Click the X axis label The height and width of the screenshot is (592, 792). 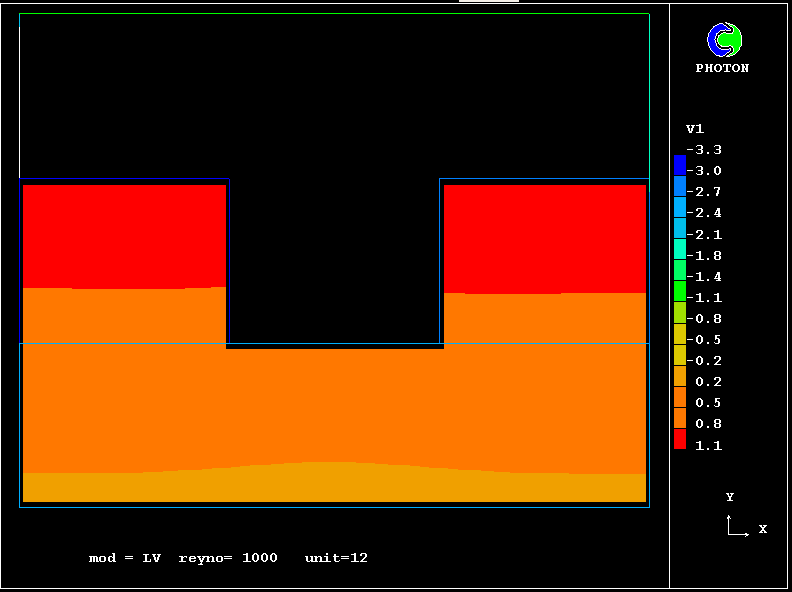click(x=763, y=529)
